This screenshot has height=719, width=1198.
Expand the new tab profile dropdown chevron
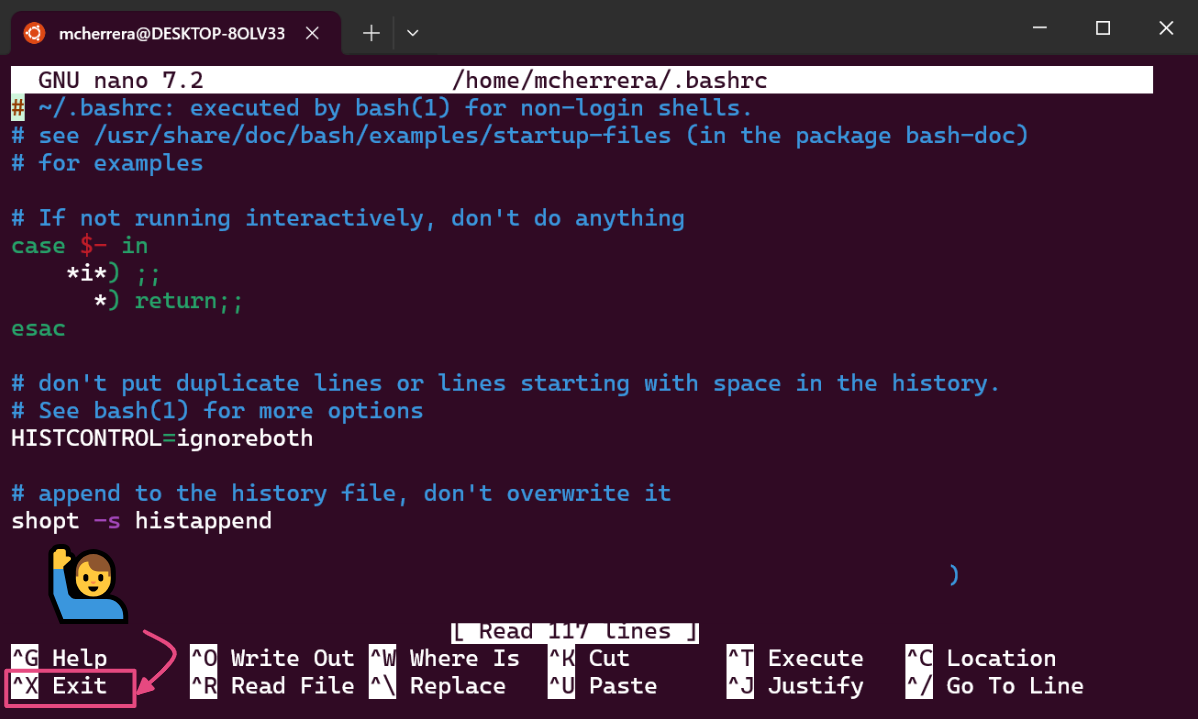pos(412,33)
